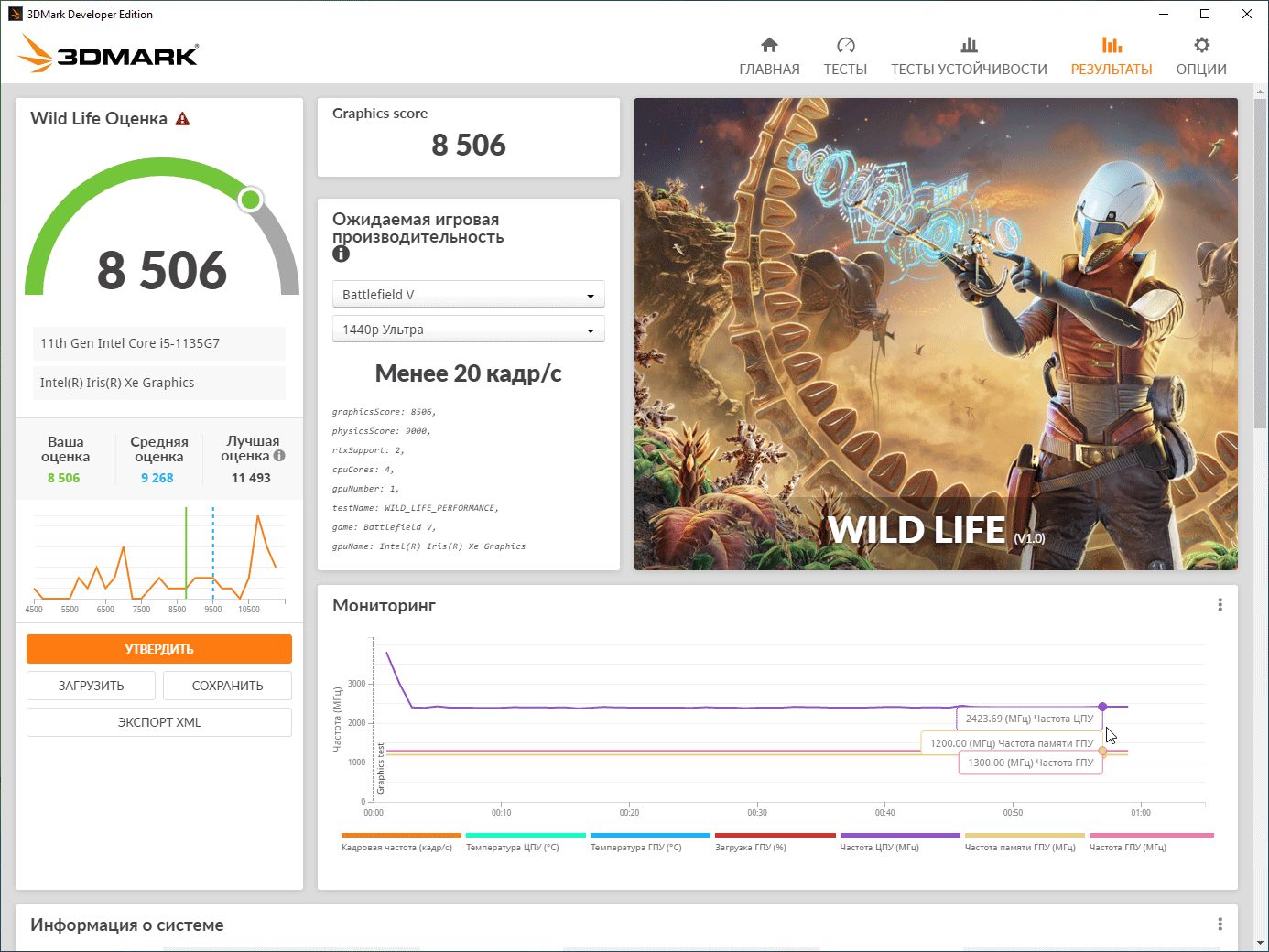Toggle the Кадровая частота (кадр/с) legend series
This screenshot has width=1269, height=952.
point(401,842)
